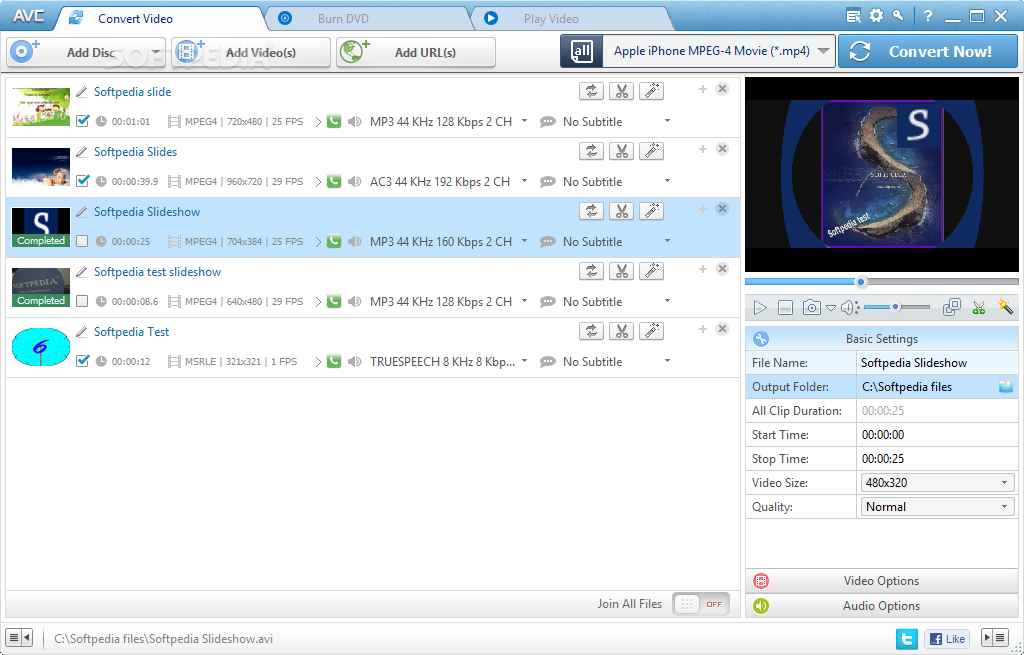Toggle the Join All Files switch
Viewport: 1024px width, 655px height.
(701, 604)
